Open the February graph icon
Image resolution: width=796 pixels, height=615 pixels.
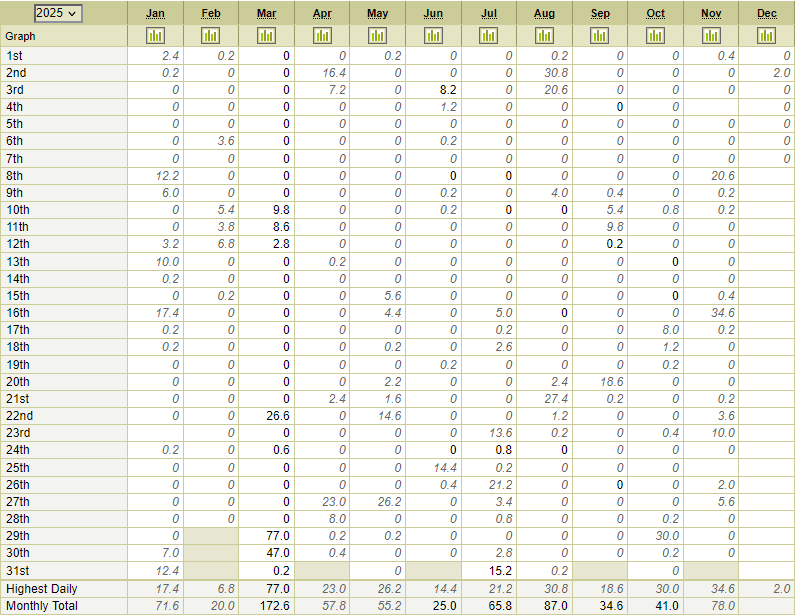tap(210, 35)
